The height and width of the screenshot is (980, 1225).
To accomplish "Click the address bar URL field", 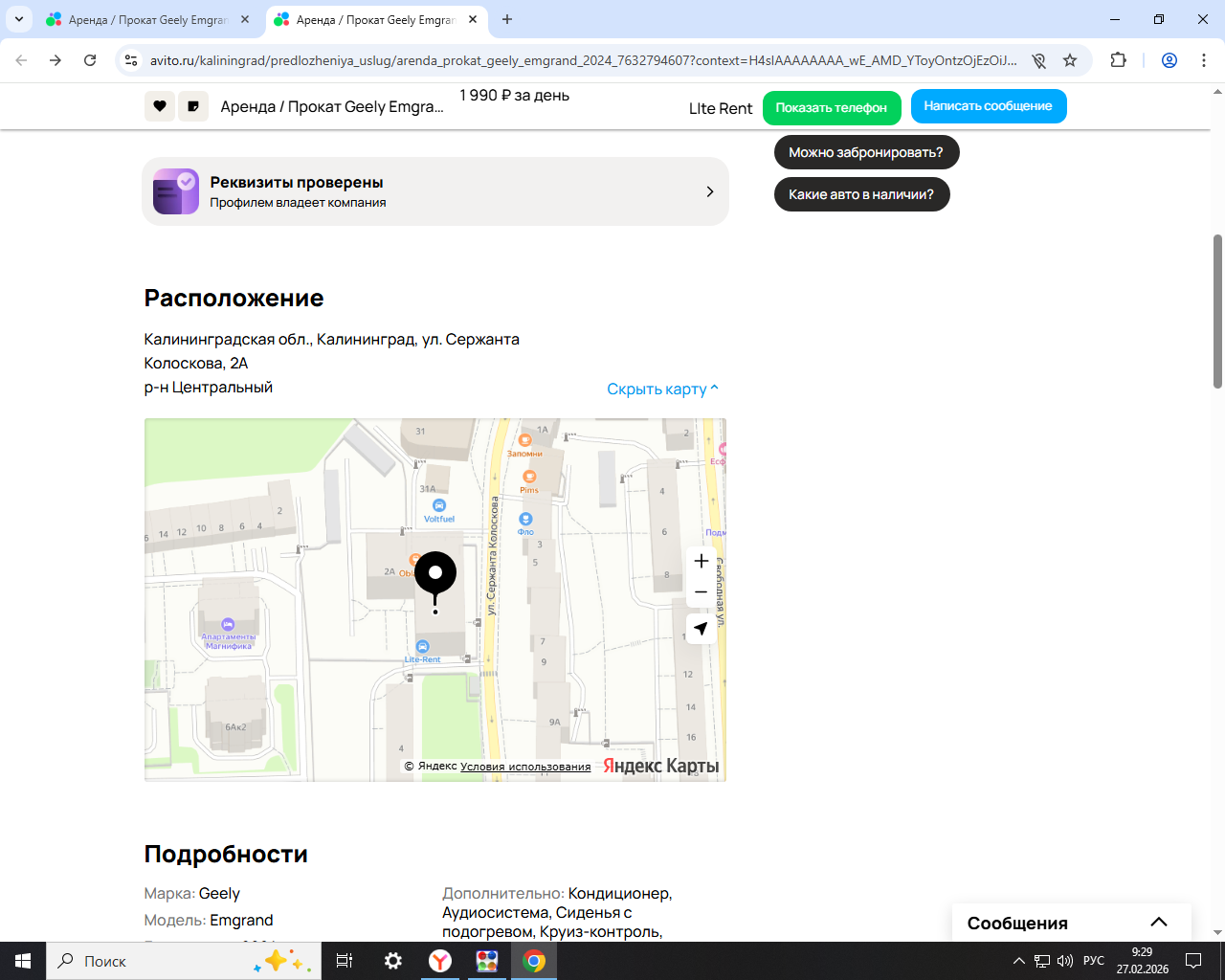I will coord(583,60).
